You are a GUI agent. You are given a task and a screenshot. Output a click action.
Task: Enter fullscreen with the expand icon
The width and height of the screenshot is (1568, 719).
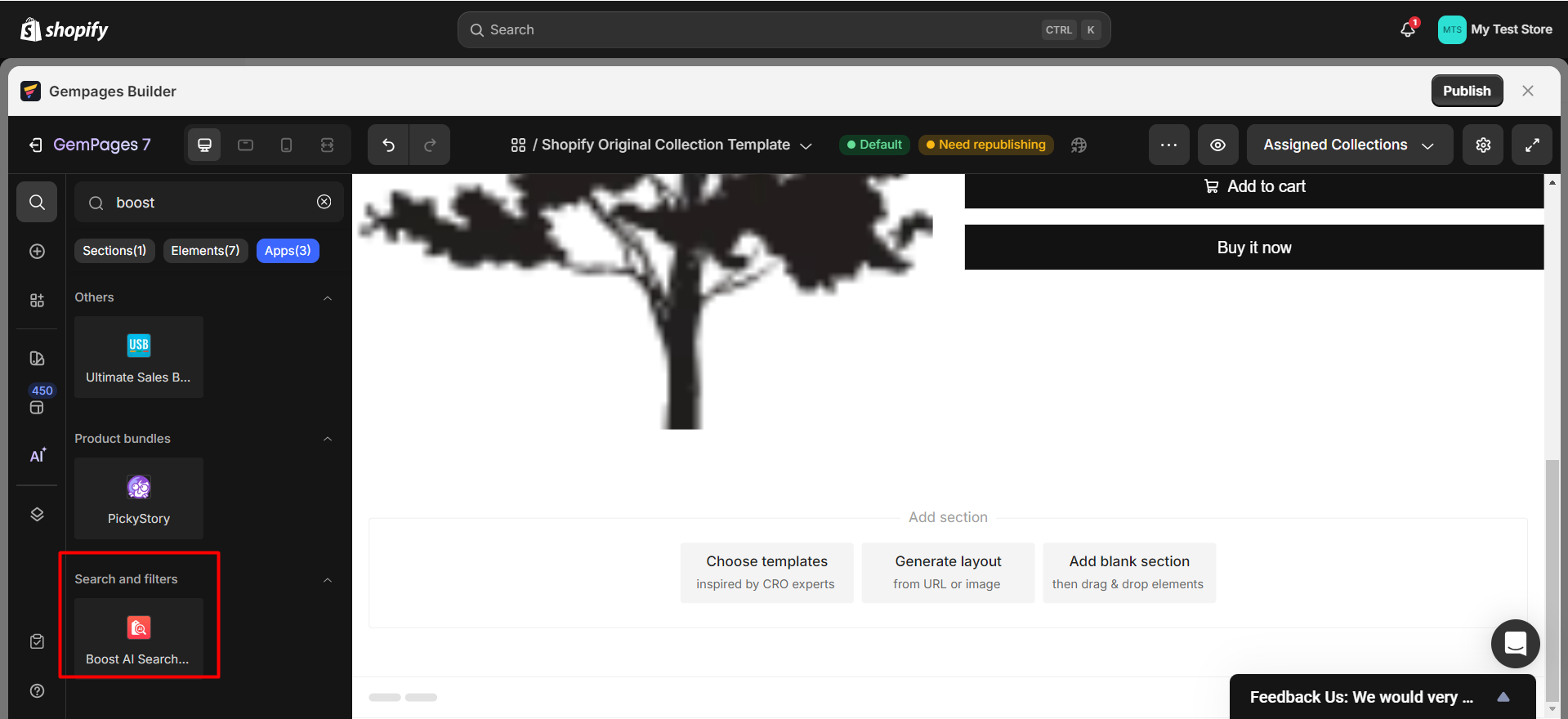click(x=1532, y=145)
